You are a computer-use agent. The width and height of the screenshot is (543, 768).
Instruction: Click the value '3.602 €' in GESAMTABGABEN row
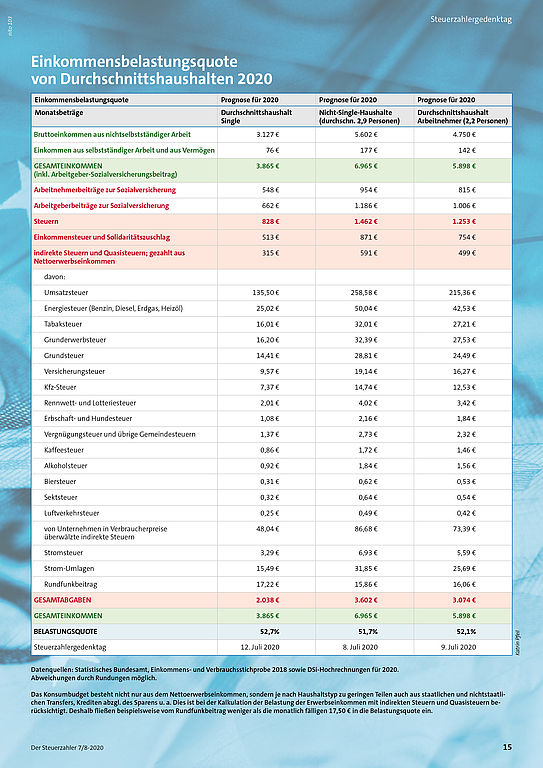366,600
